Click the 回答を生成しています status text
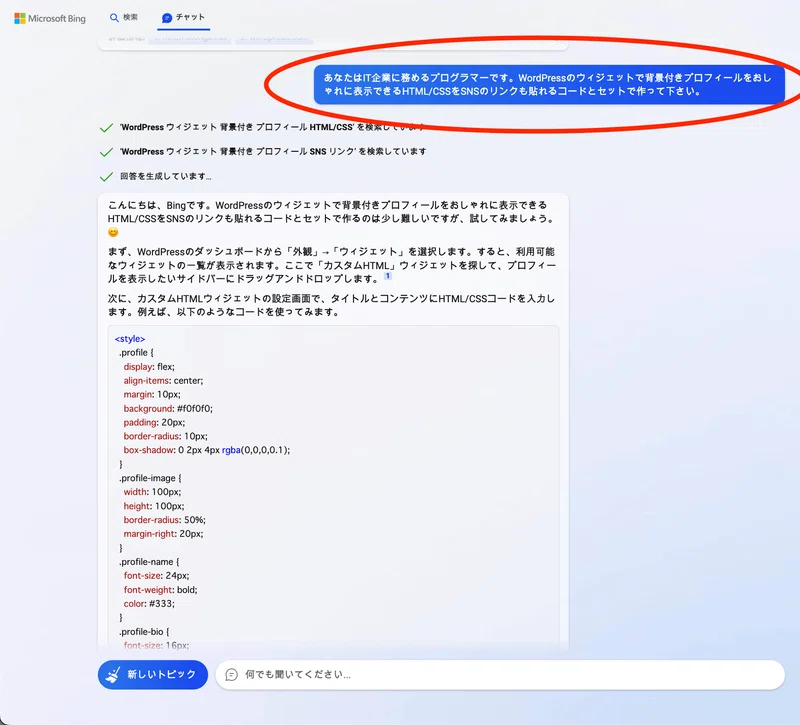Screen dimensions: 800x725 click(166, 176)
